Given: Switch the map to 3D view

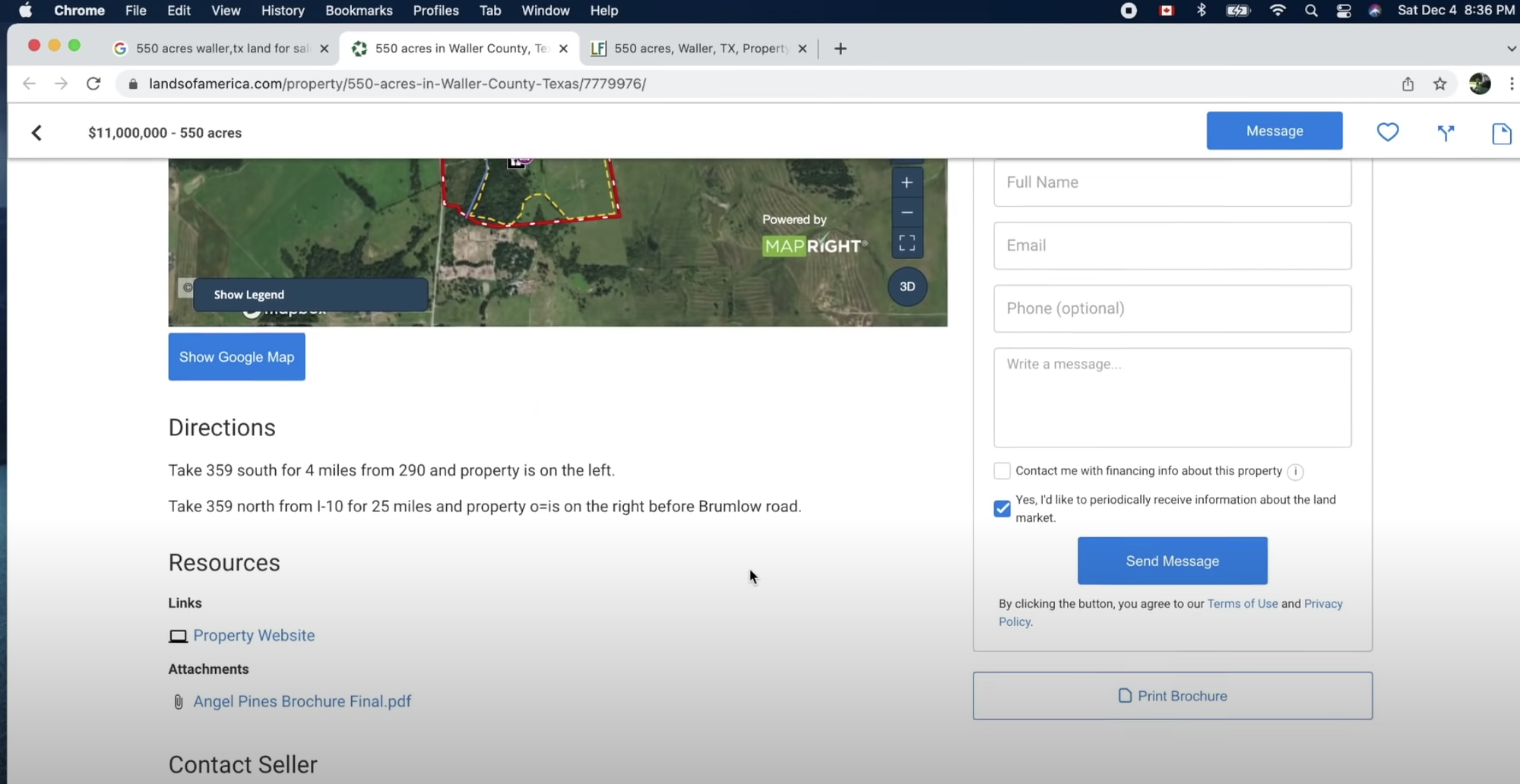Looking at the screenshot, I should pyautogui.click(x=907, y=286).
